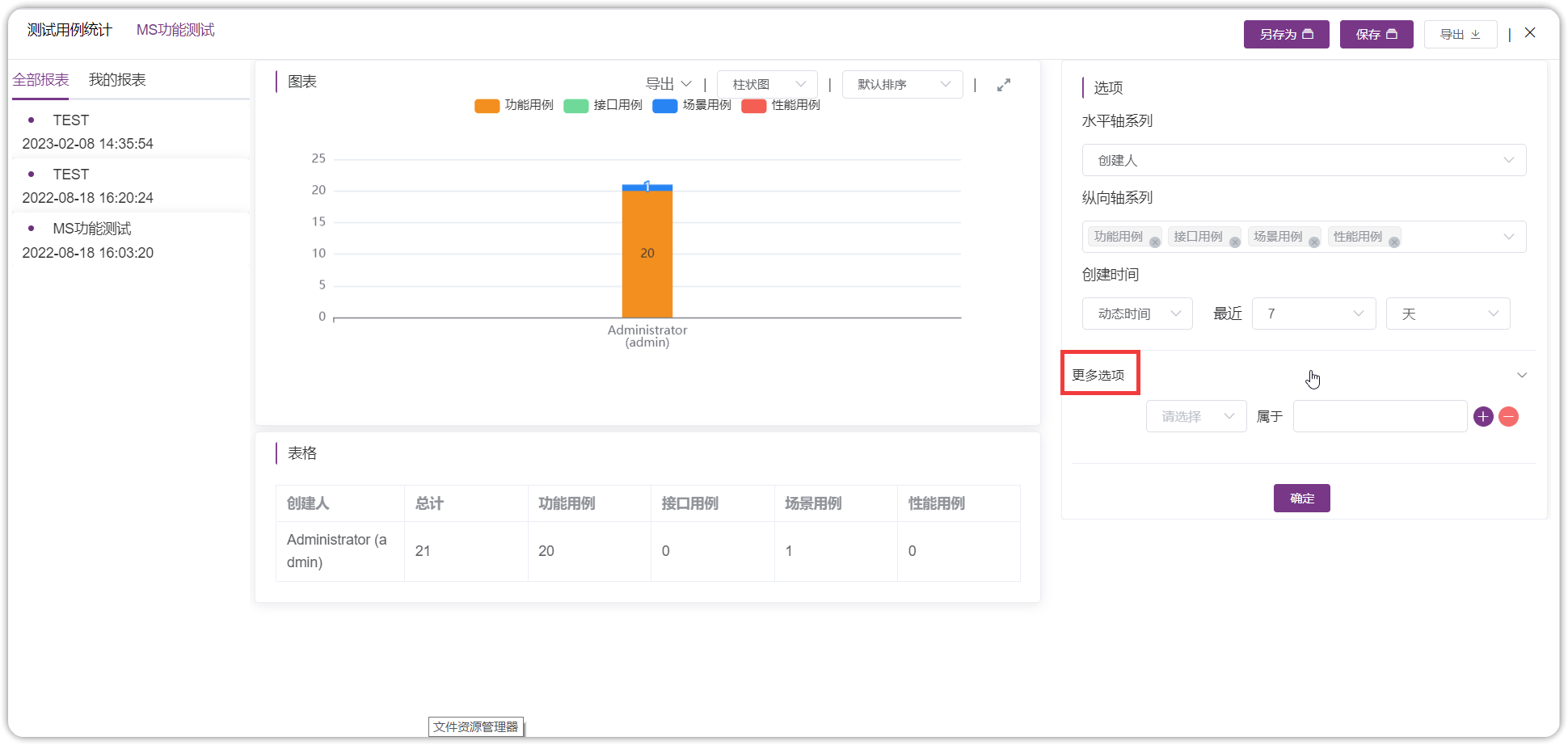Select the MS功能测试 header tab
This screenshot has height=745, width=1568.
175,30
